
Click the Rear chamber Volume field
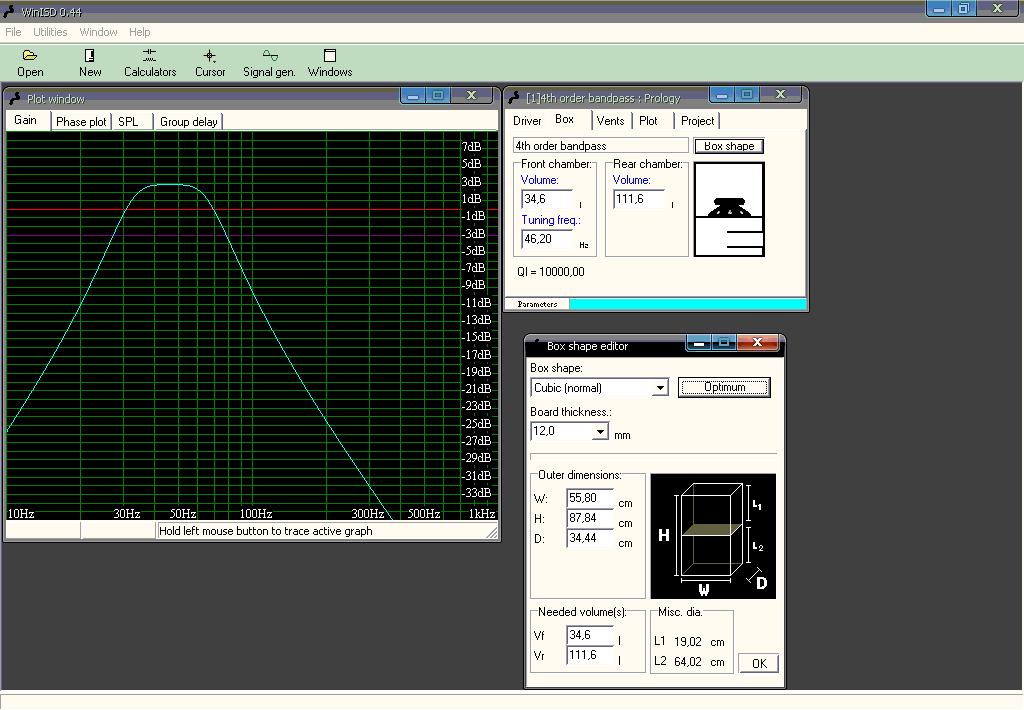coord(638,199)
